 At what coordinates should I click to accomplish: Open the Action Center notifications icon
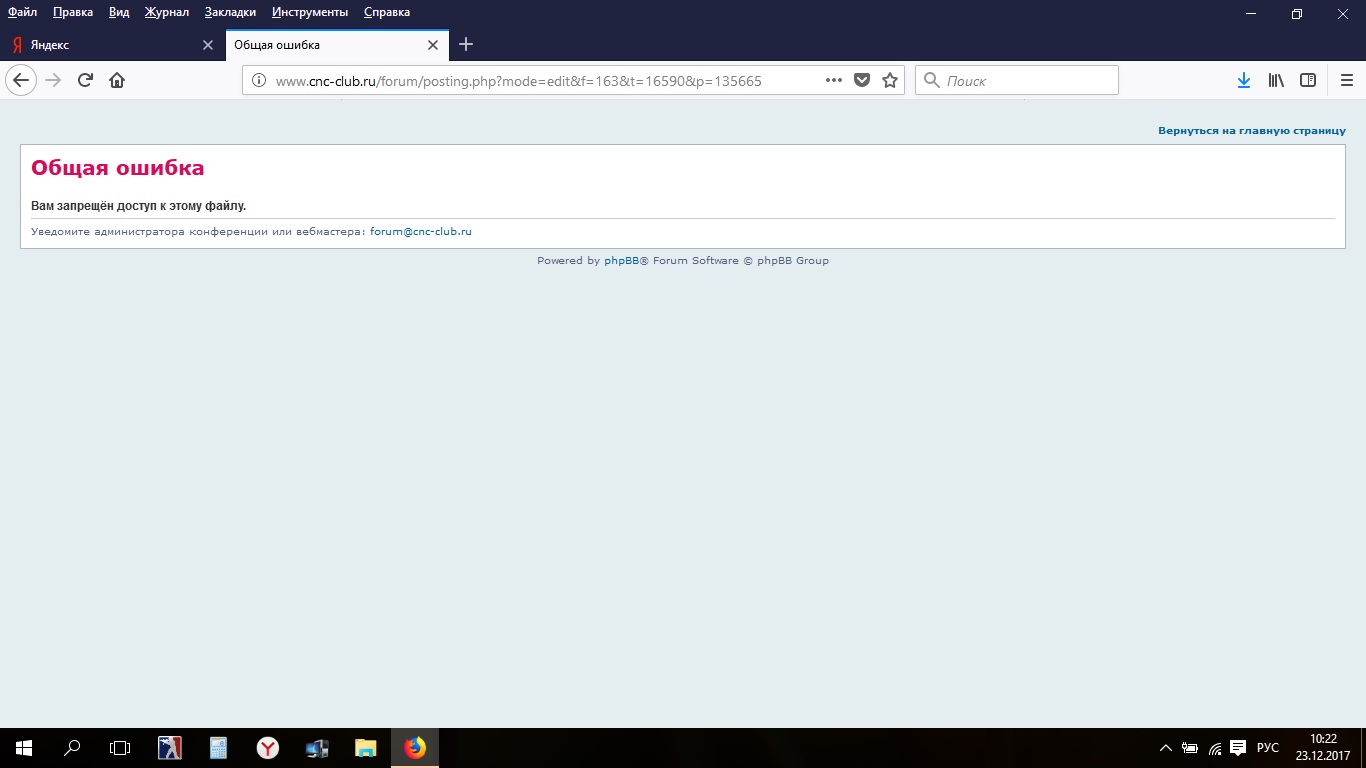(1238, 748)
